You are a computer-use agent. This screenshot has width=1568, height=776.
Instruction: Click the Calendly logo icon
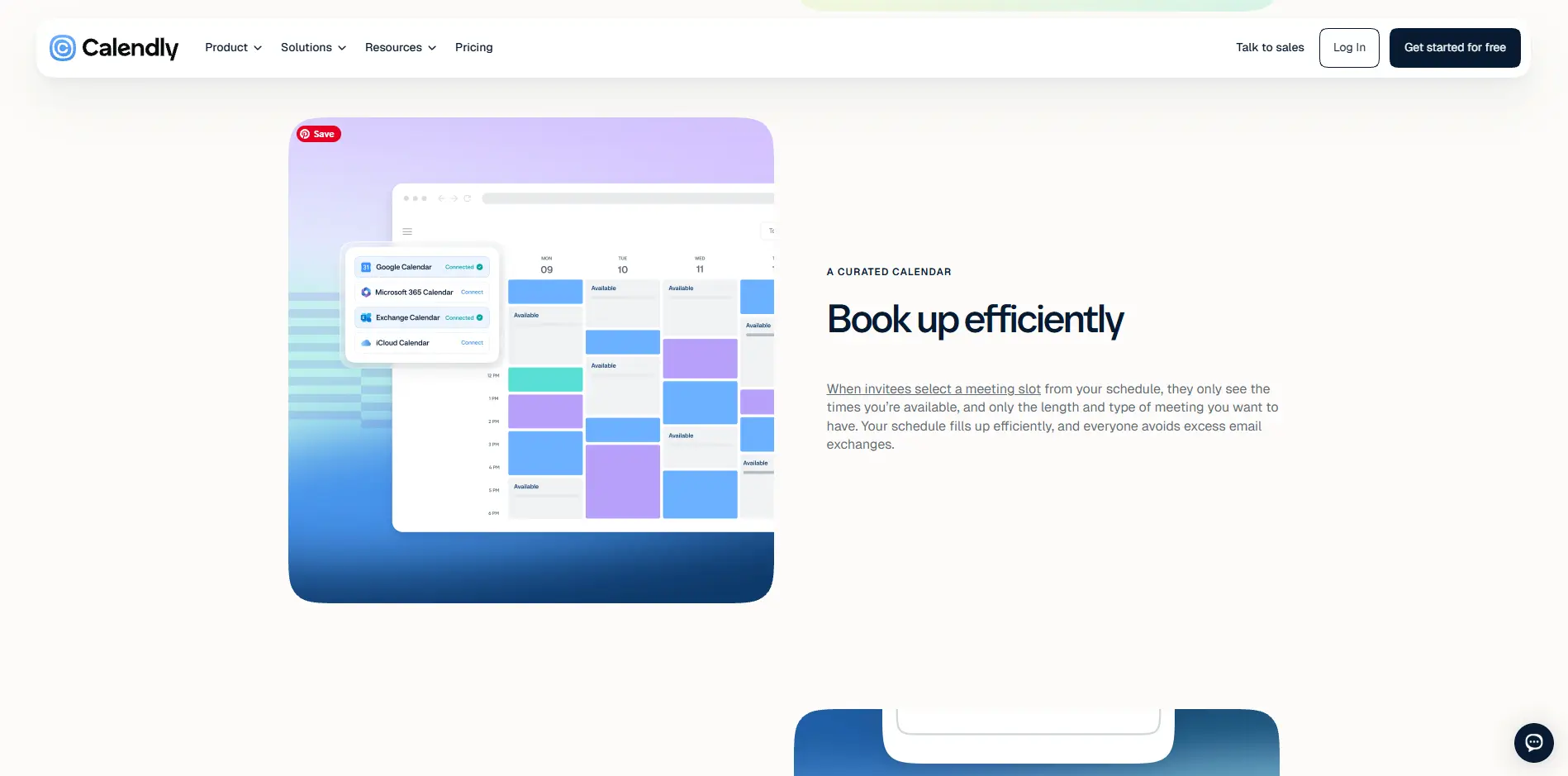point(63,48)
